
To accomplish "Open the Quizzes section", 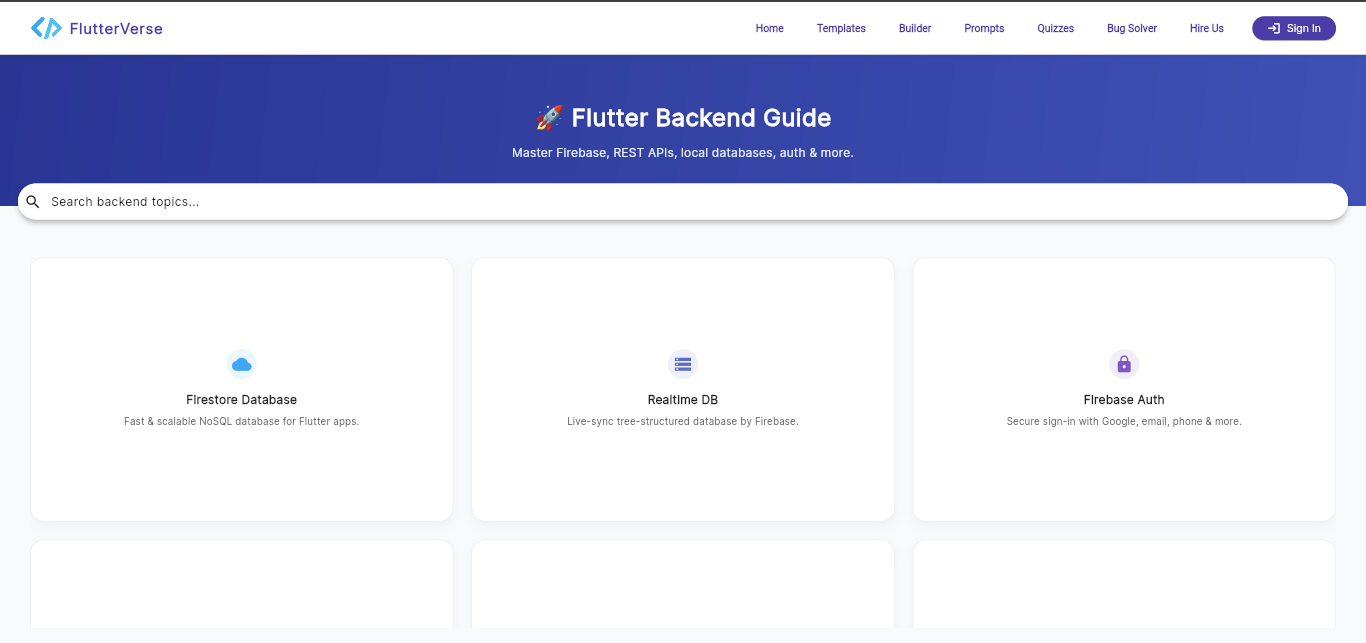I will tap(1055, 28).
